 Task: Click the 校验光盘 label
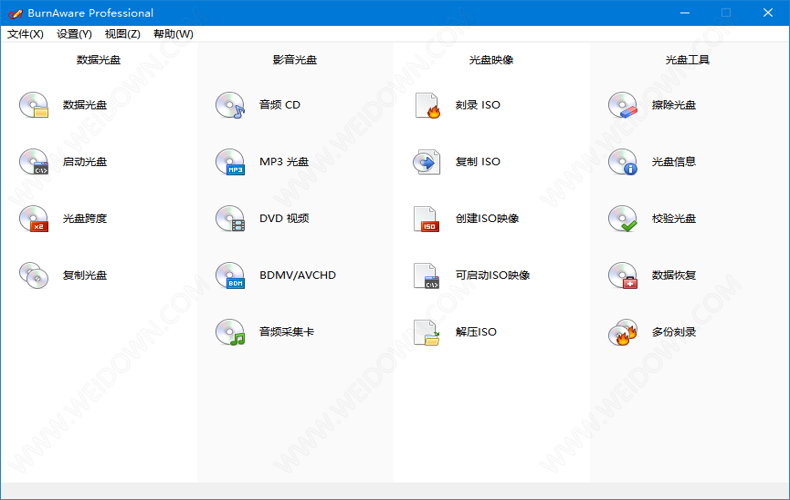click(674, 219)
